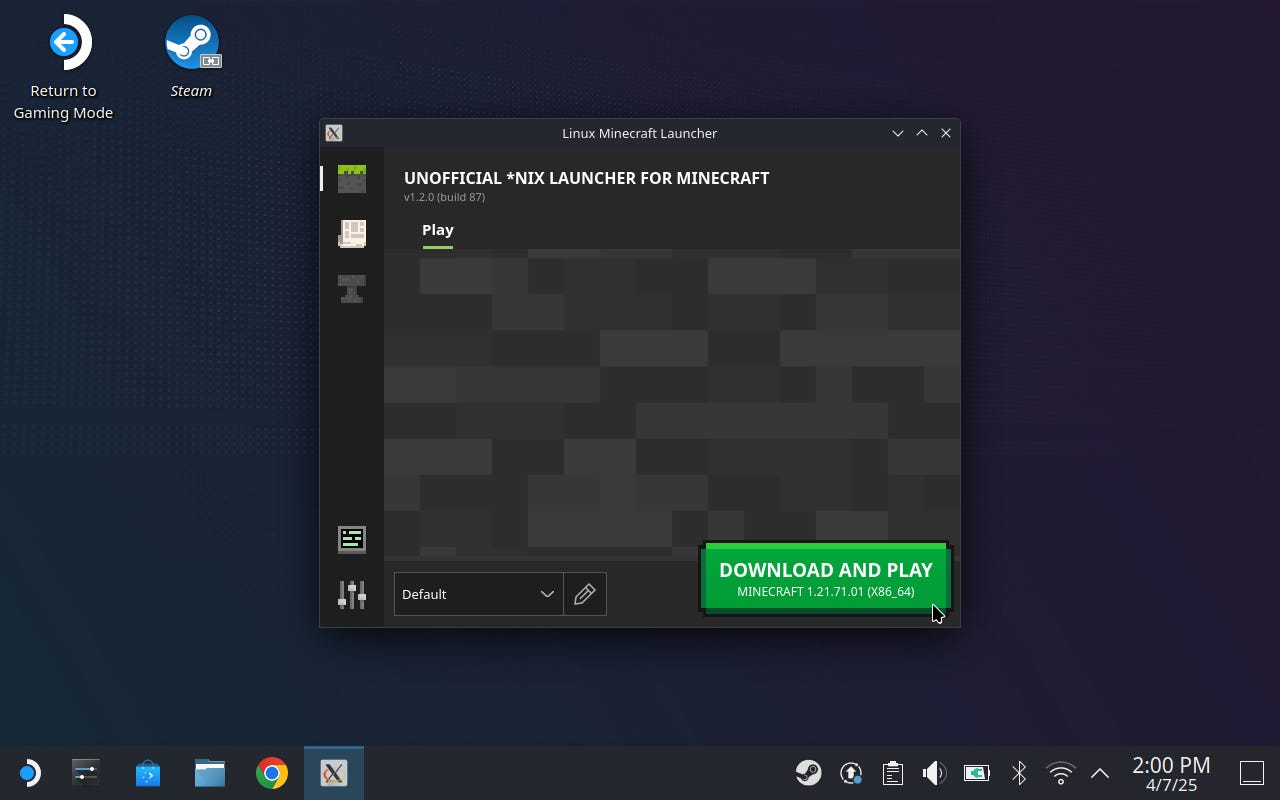Open the volume control tray icon
The image size is (1280, 800).
[934, 773]
